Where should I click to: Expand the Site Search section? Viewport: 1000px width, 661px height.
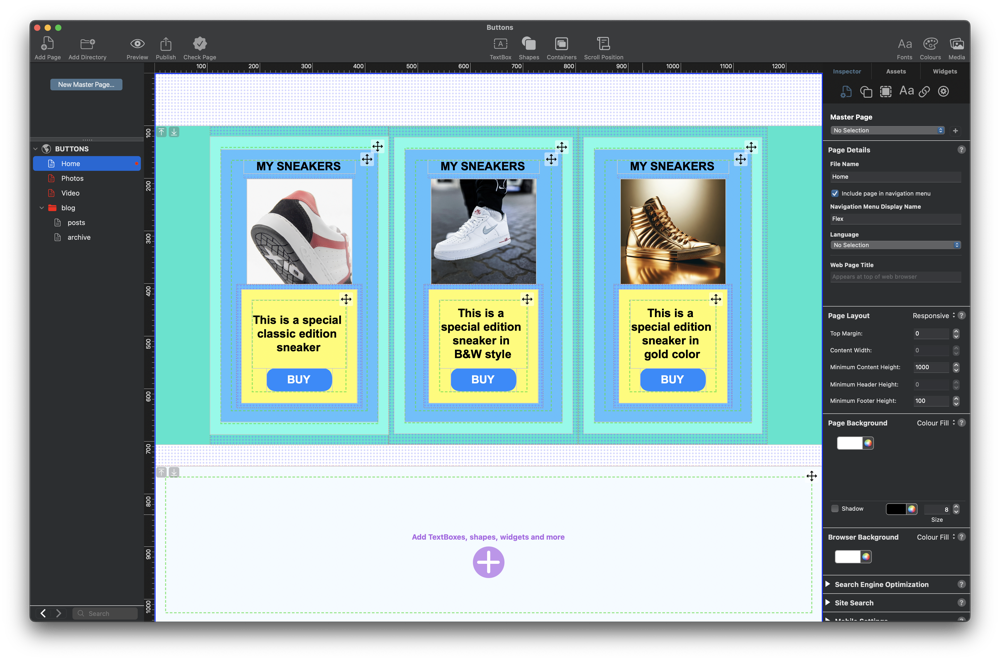click(828, 603)
